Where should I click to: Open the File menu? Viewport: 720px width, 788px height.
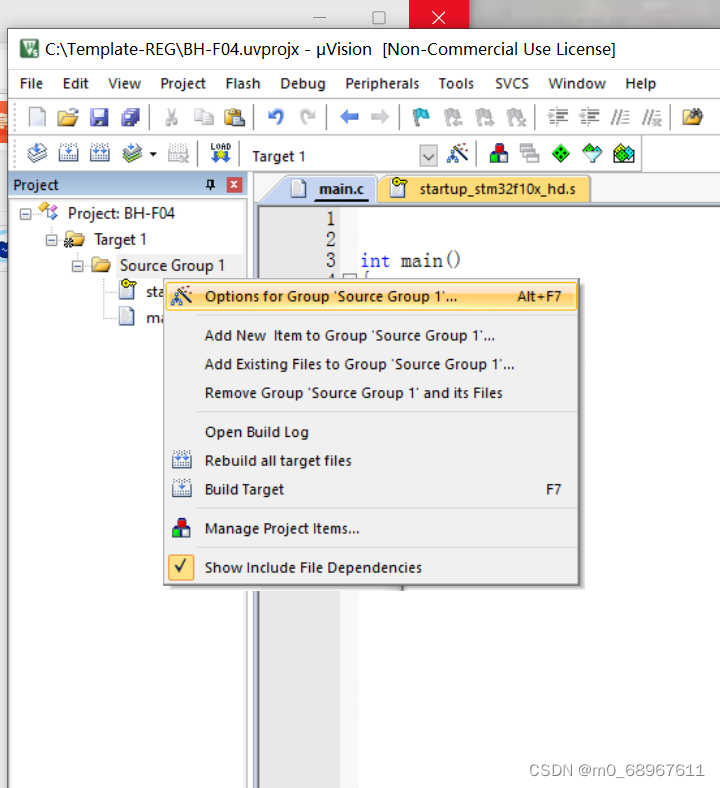click(x=31, y=83)
